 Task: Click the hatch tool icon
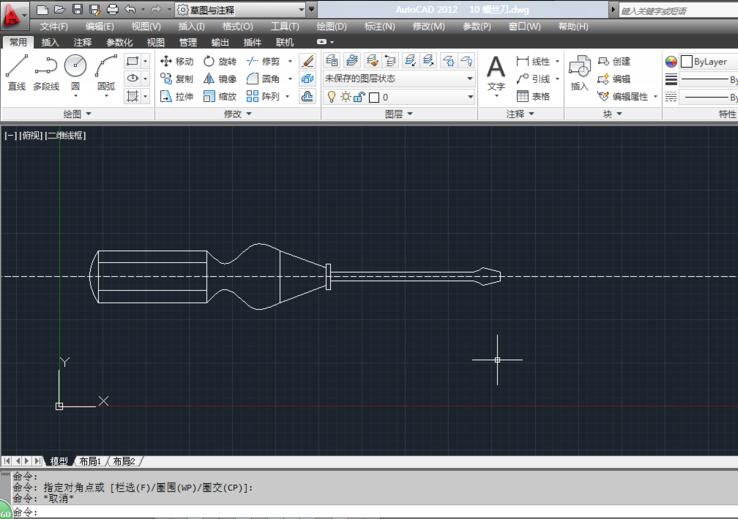coord(132,96)
